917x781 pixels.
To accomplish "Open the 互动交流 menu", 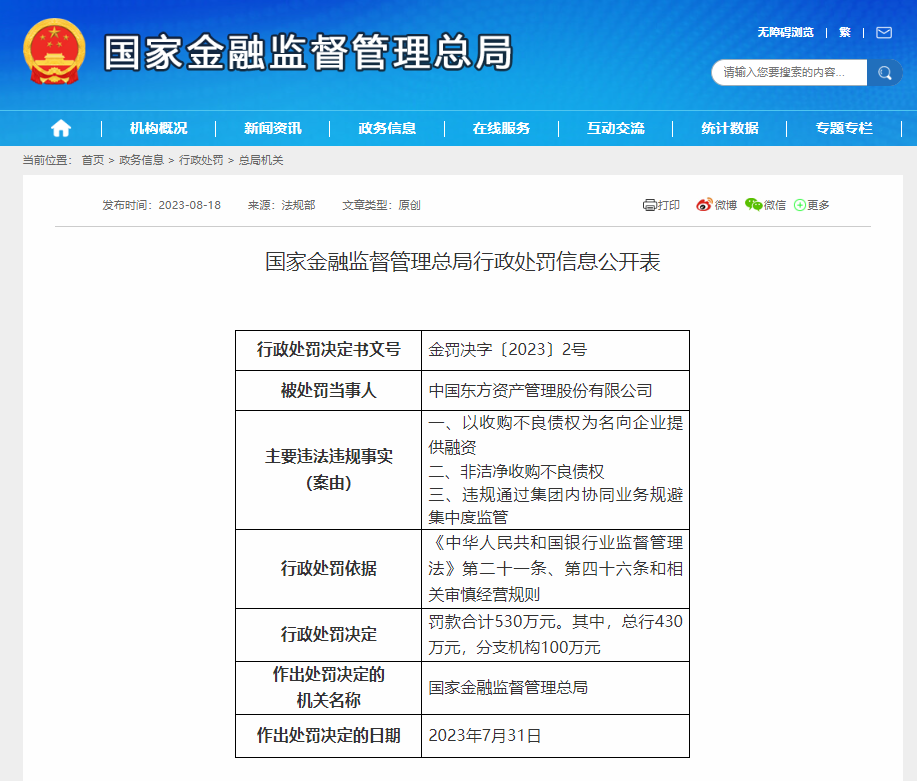I will (x=616, y=128).
